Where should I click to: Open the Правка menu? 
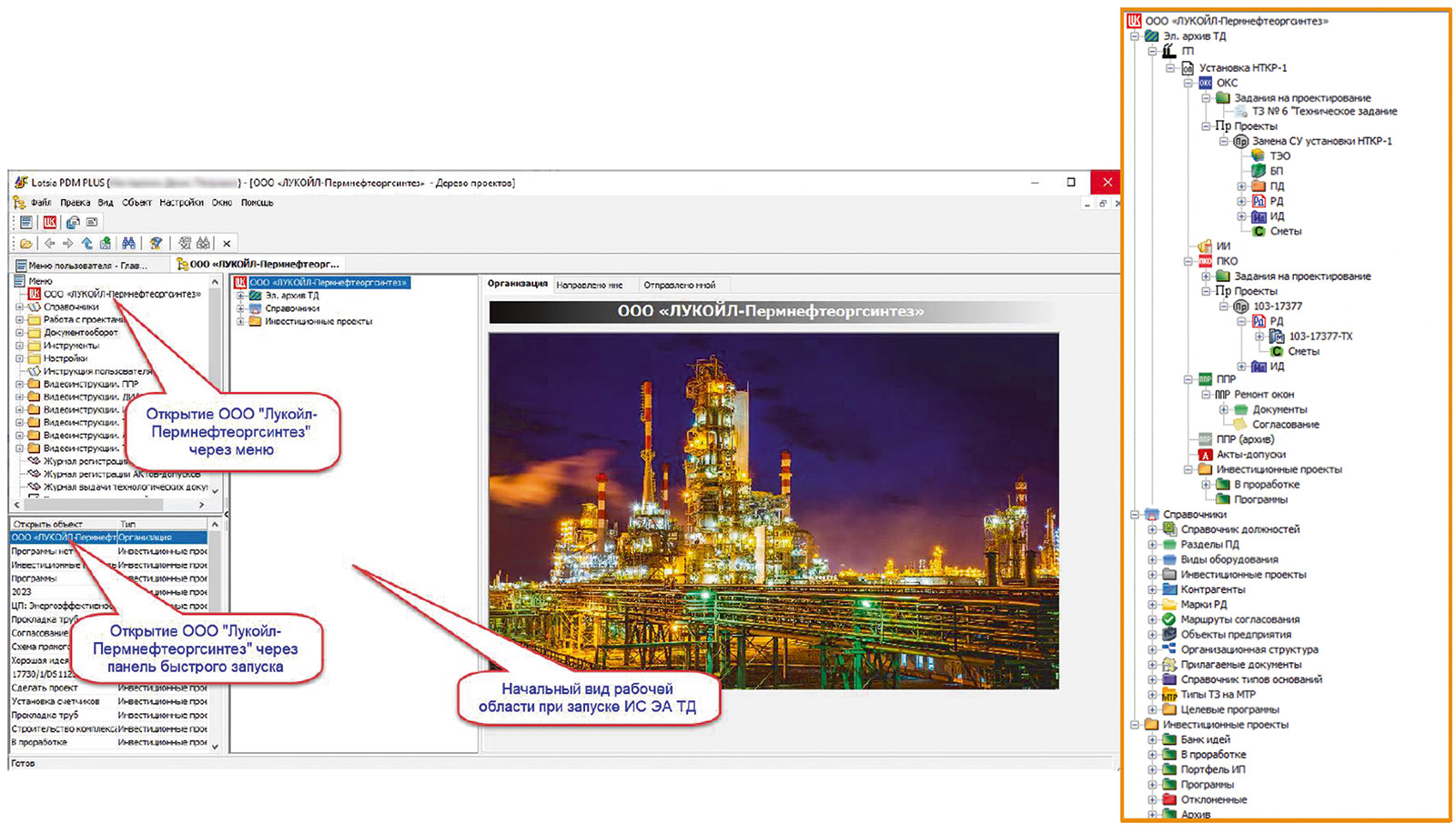pyautogui.click(x=76, y=203)
